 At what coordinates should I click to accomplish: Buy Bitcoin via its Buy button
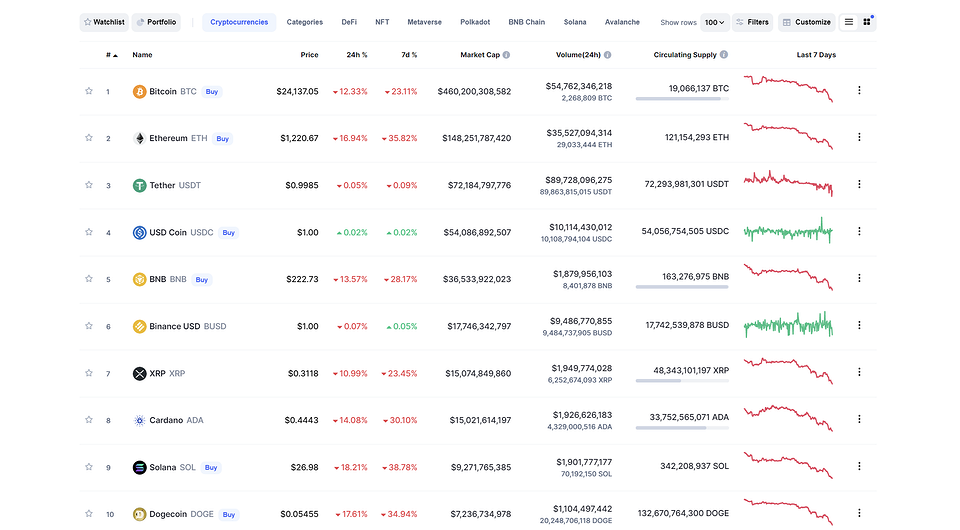(212, 92)
